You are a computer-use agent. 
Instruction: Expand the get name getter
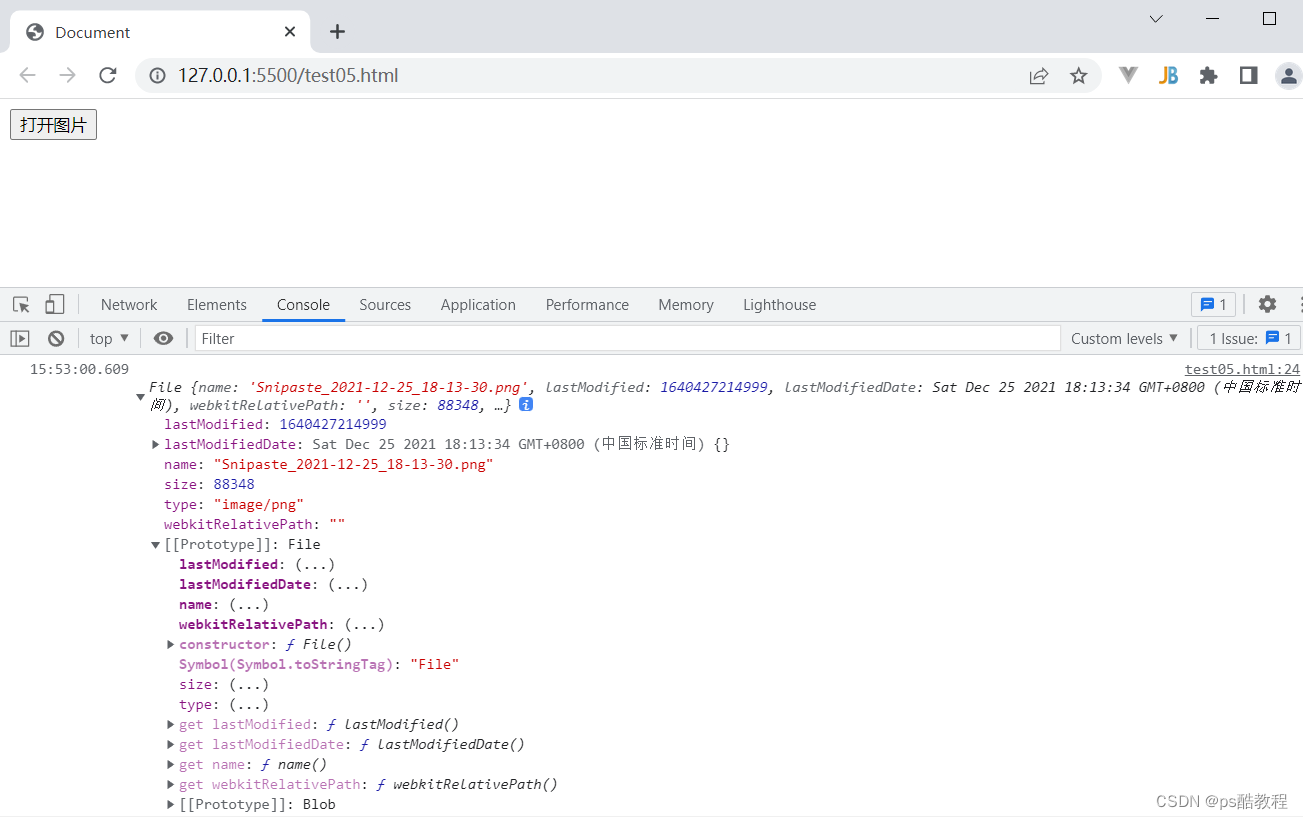[170, 765]
